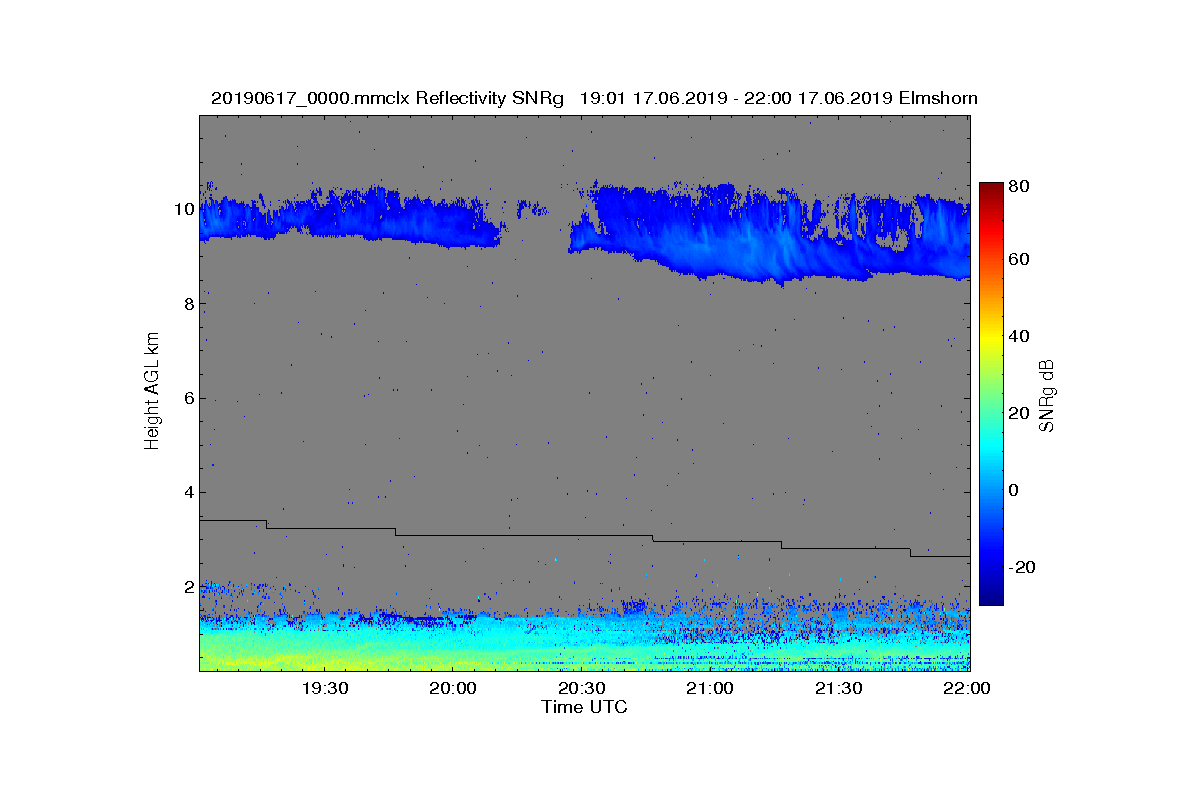This screenshot has height=800, width=1200.
Task: Pick the dark blue bottom of the colorbar
Action: coord(991,596)
